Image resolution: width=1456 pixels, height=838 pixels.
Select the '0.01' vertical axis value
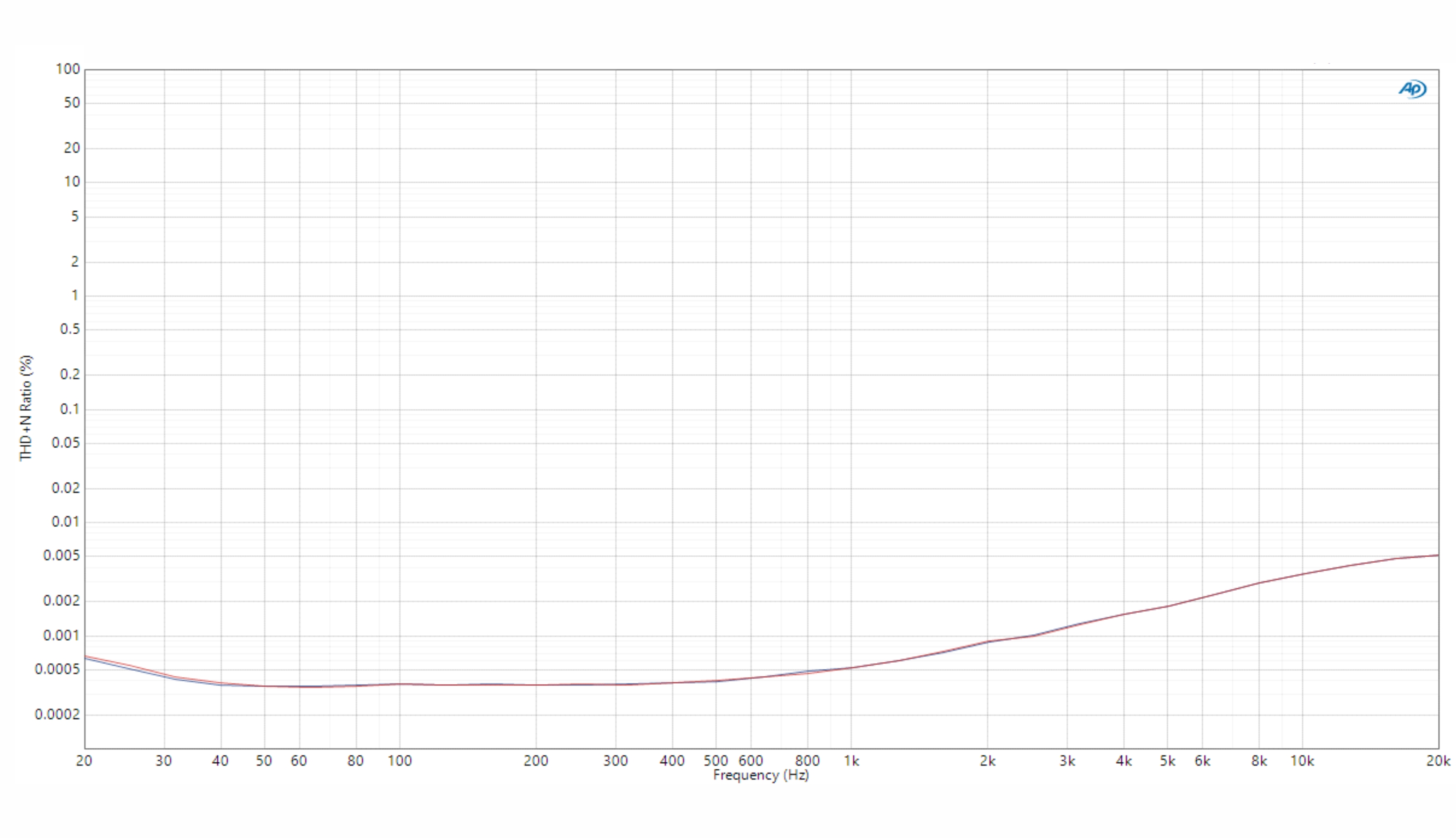pyautogui.click(x=66, y=522)
